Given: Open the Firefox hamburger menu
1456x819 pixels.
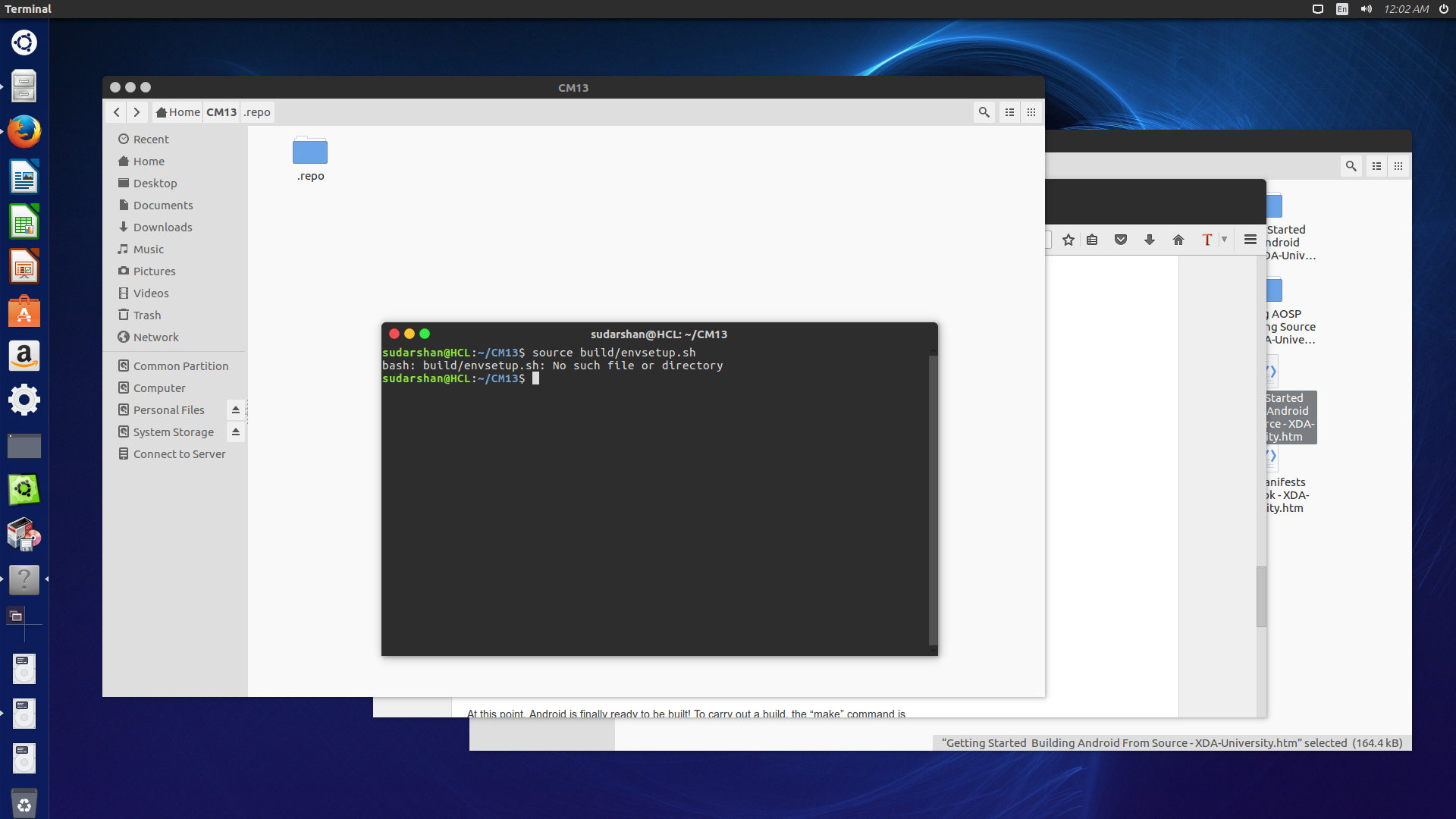Looking at the screenshot, I should coord(1250,240).
